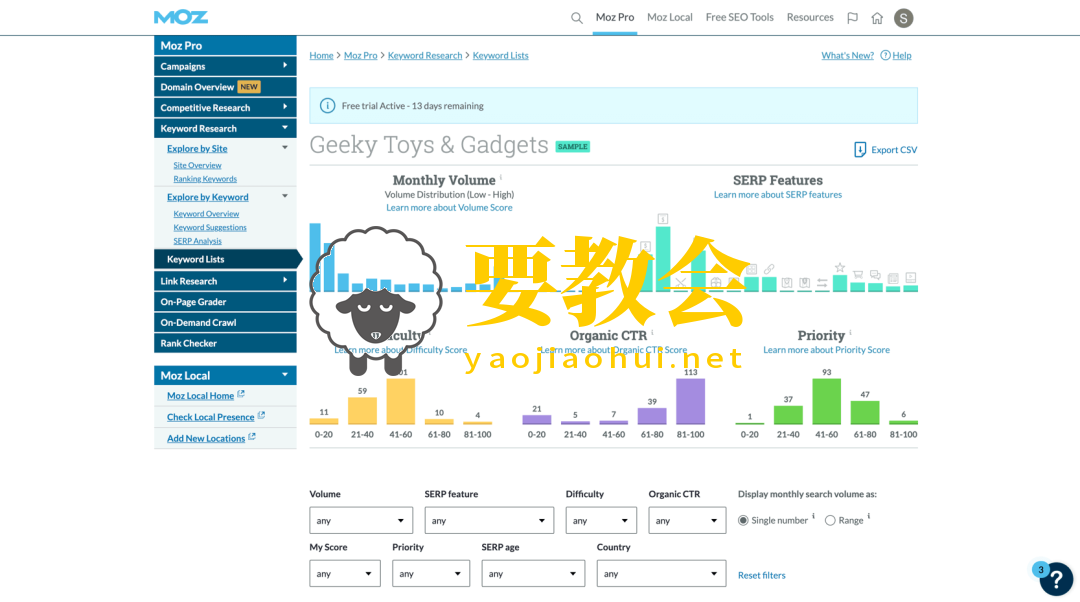Click the info icon in trial banner
This screenshot has width=1080, height=602.
point(327,105)
